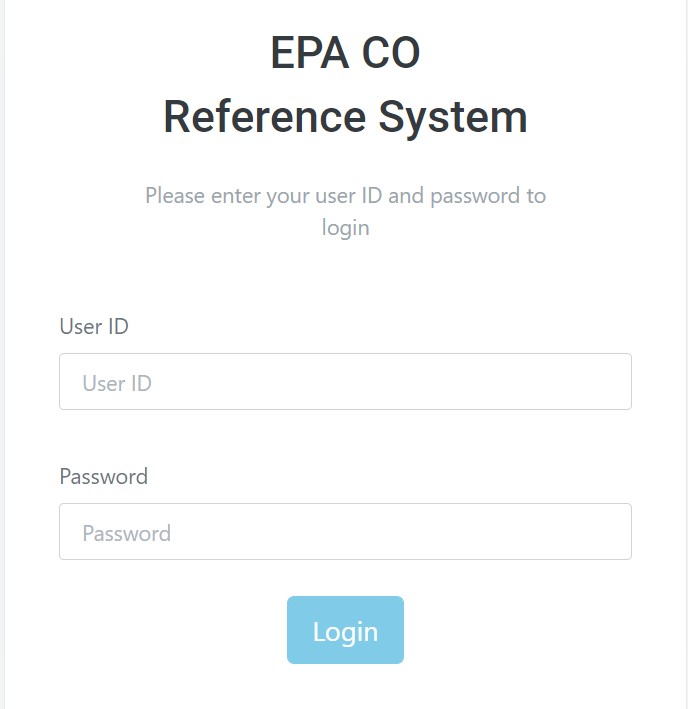
Task: Click the "EPA CO" heading text
Action: point(345,54)
